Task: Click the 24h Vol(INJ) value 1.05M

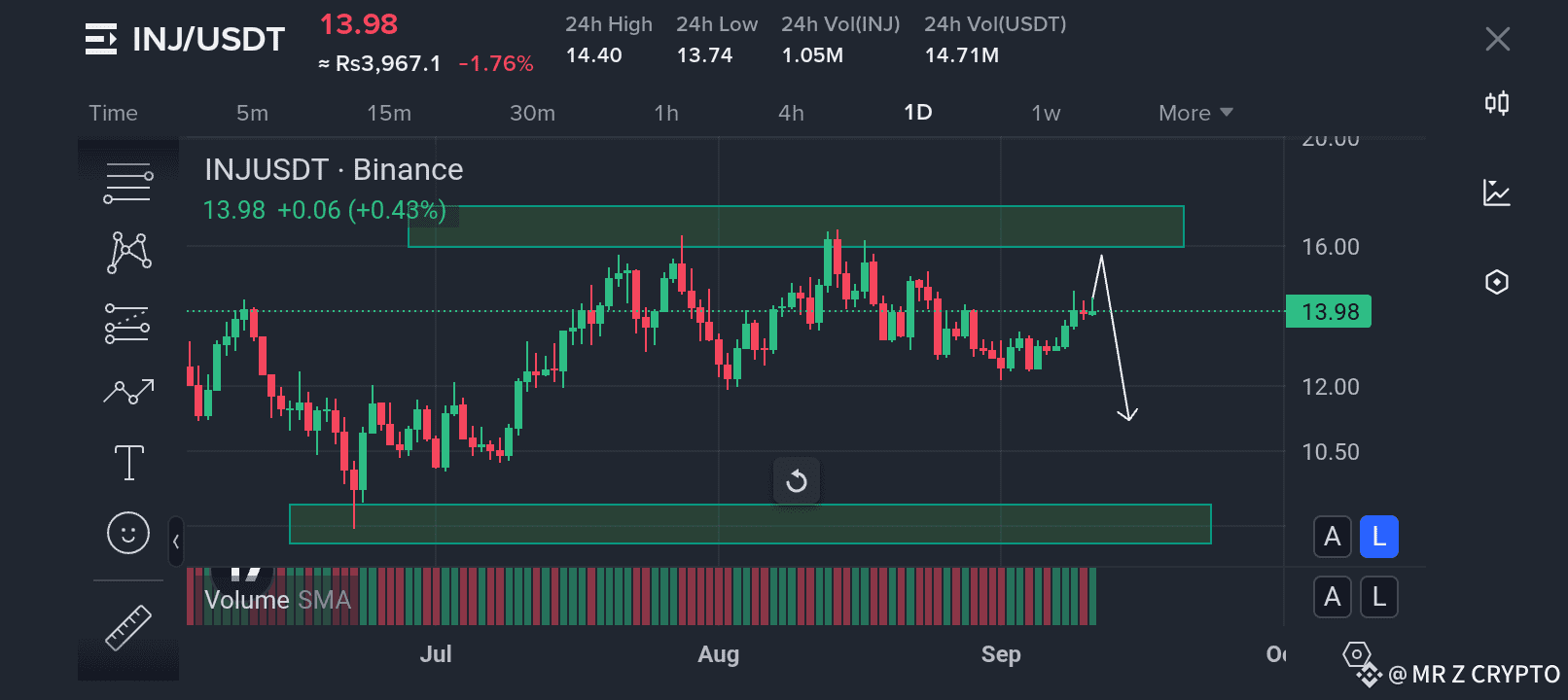Action: pos(812,55)
